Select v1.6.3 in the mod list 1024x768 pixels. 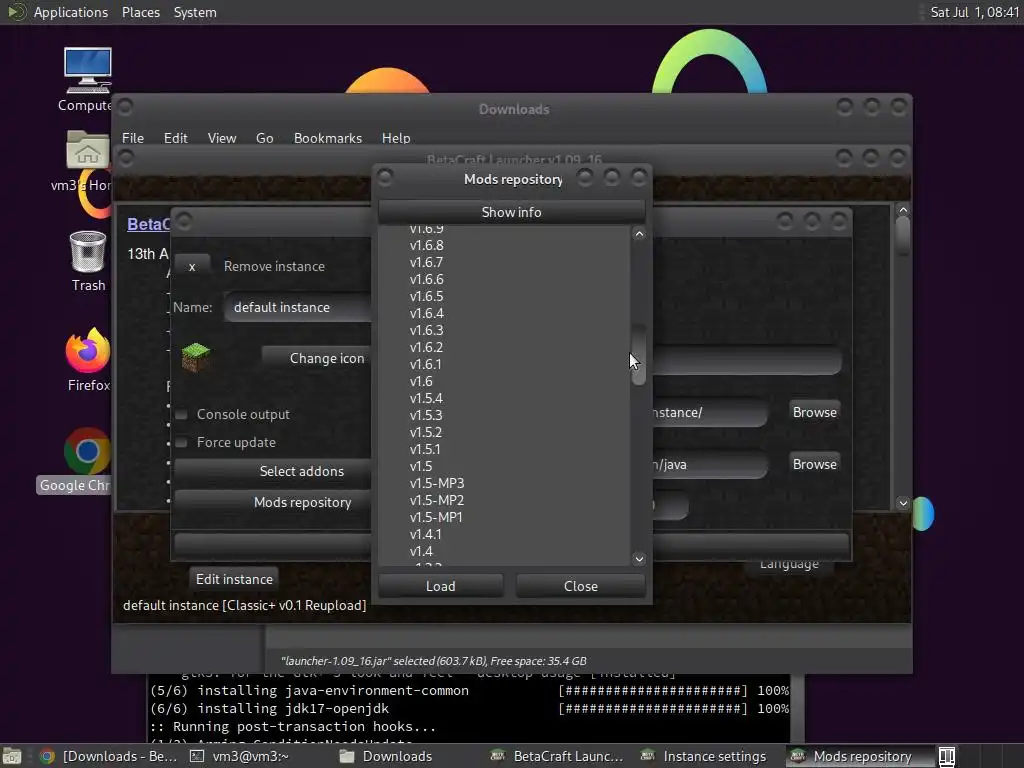pyautogui.click(x=426, y=330)
